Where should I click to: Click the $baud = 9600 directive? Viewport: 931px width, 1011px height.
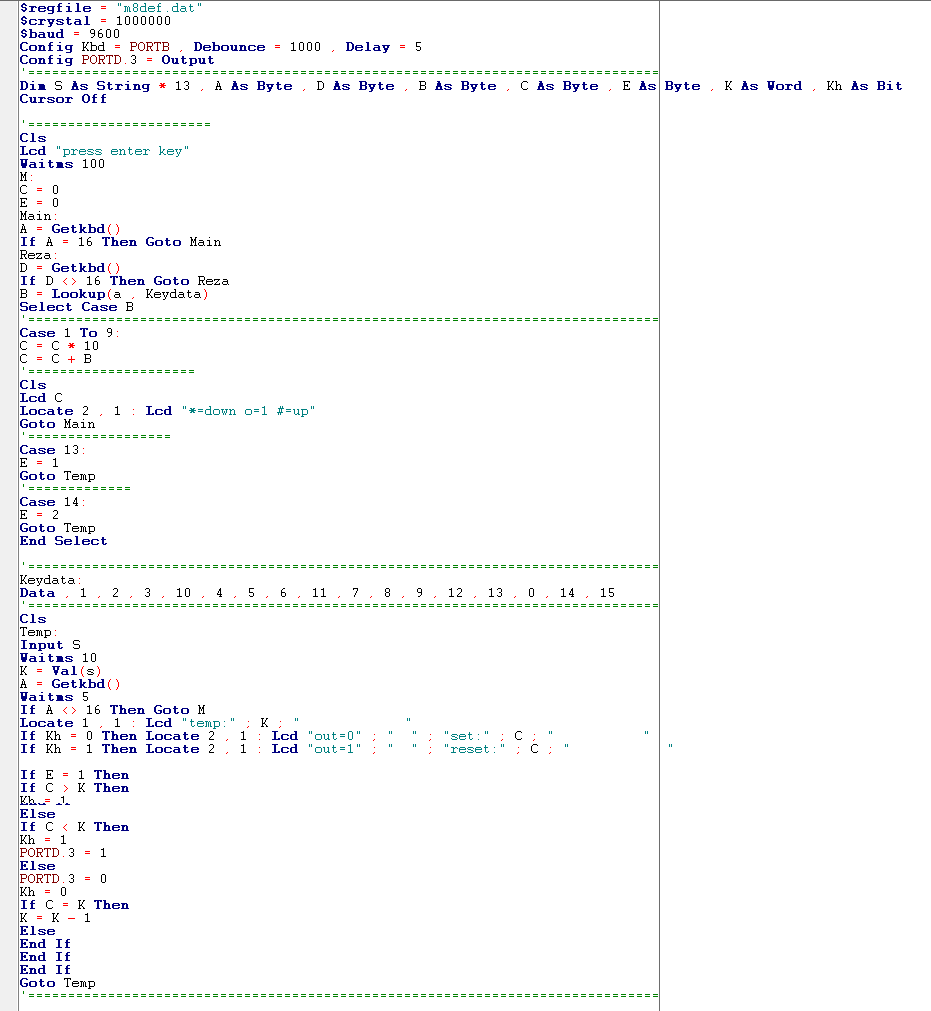(70, 34)
